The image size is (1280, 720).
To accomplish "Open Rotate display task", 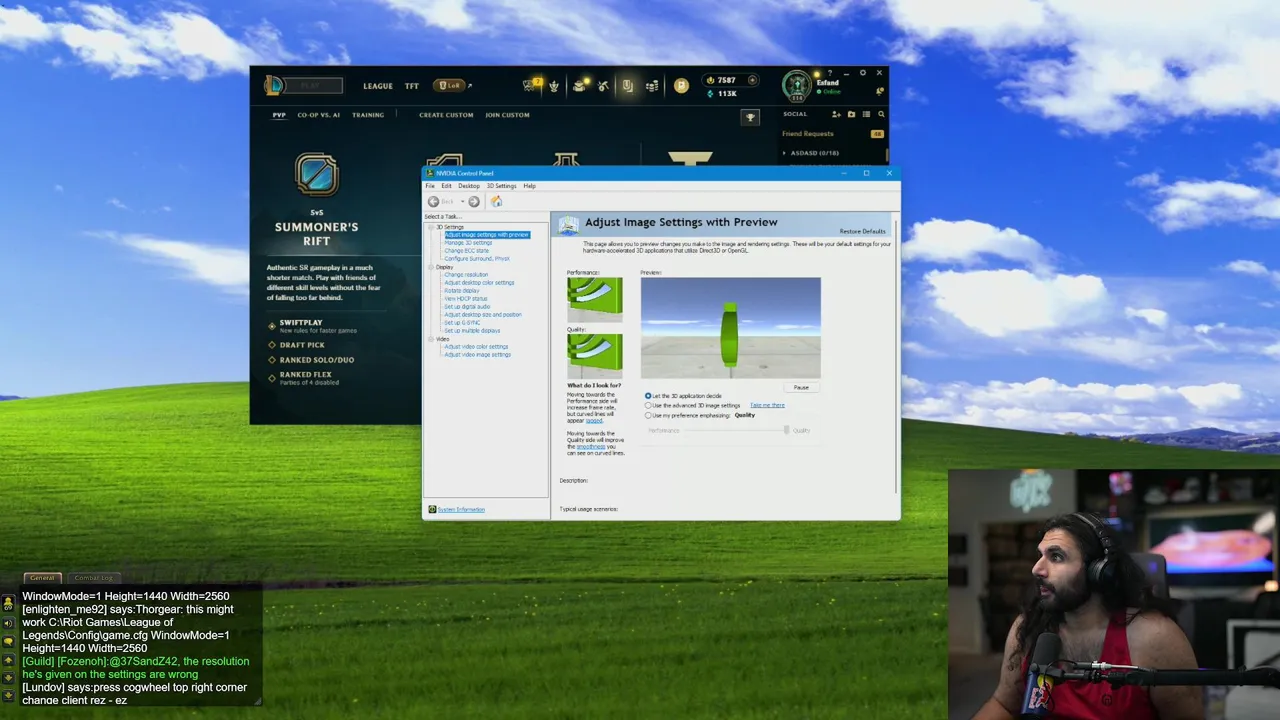I will 462,291.
